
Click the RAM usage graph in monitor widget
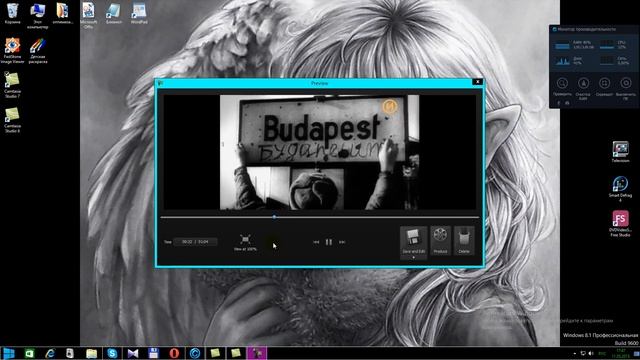(x=562, y=45)
